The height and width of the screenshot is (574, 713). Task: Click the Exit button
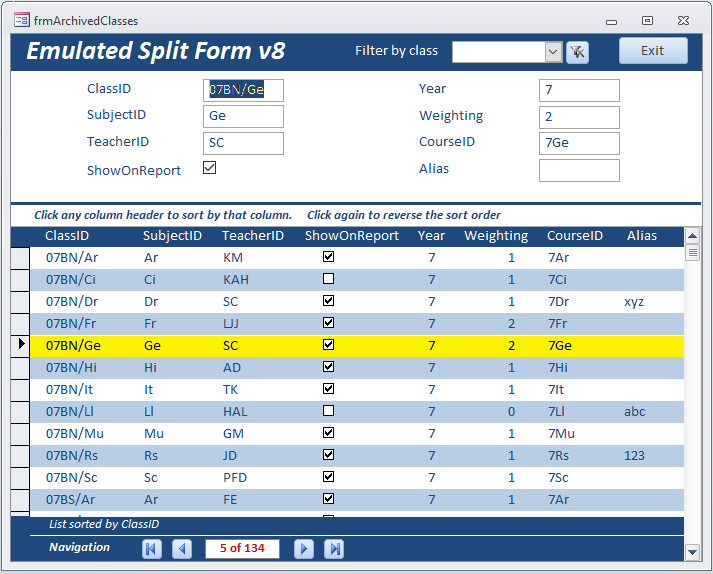653,50
